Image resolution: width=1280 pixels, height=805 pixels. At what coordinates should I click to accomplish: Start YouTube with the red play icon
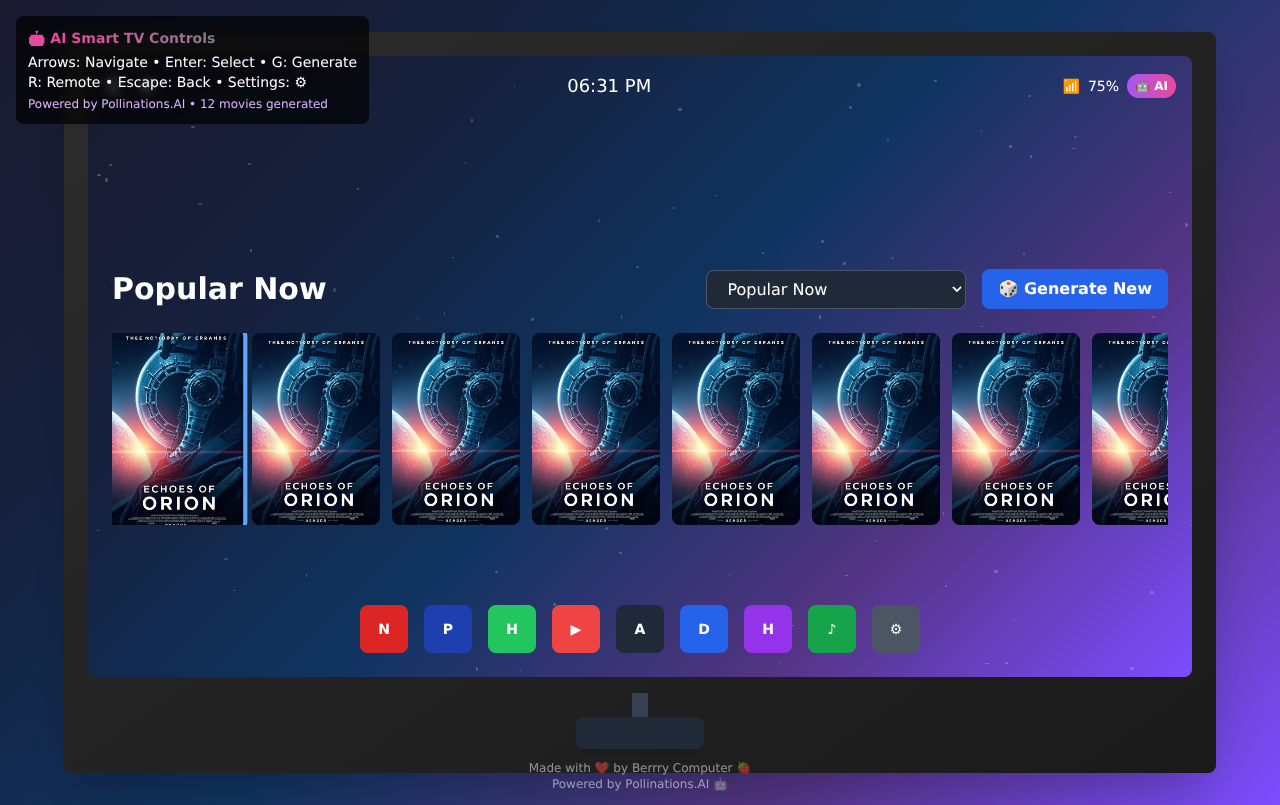pyautogui.click(x=576, y=629)
